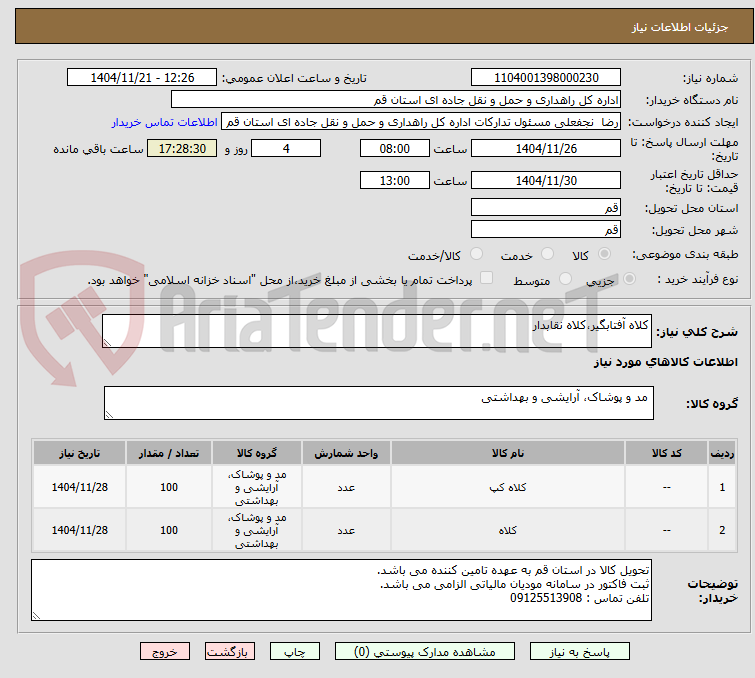Click the validity time field 13:00
The height and width of the screenshot is (678, 755).
(x=394, y=181)
